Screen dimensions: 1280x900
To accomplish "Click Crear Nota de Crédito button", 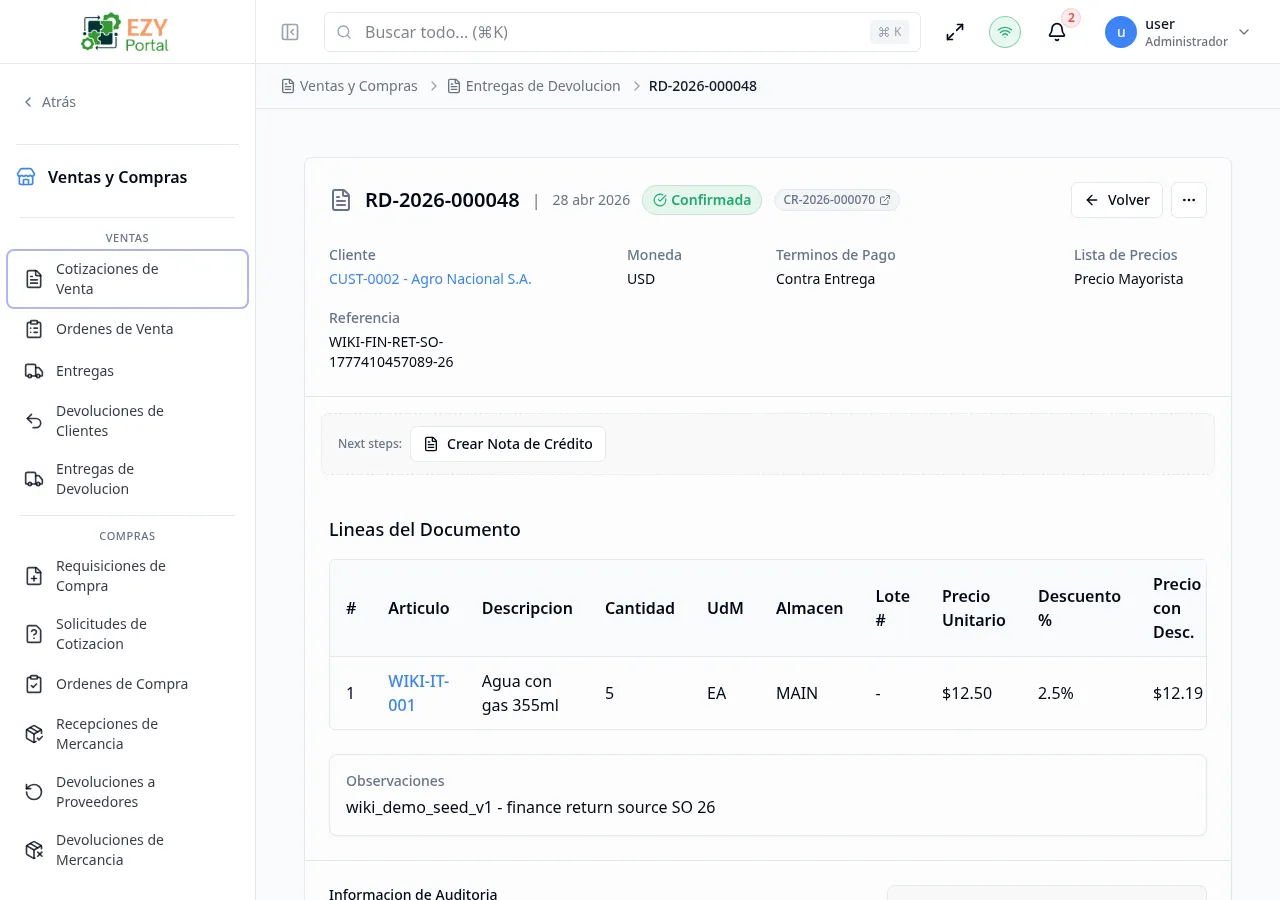I will coord(508,444).
